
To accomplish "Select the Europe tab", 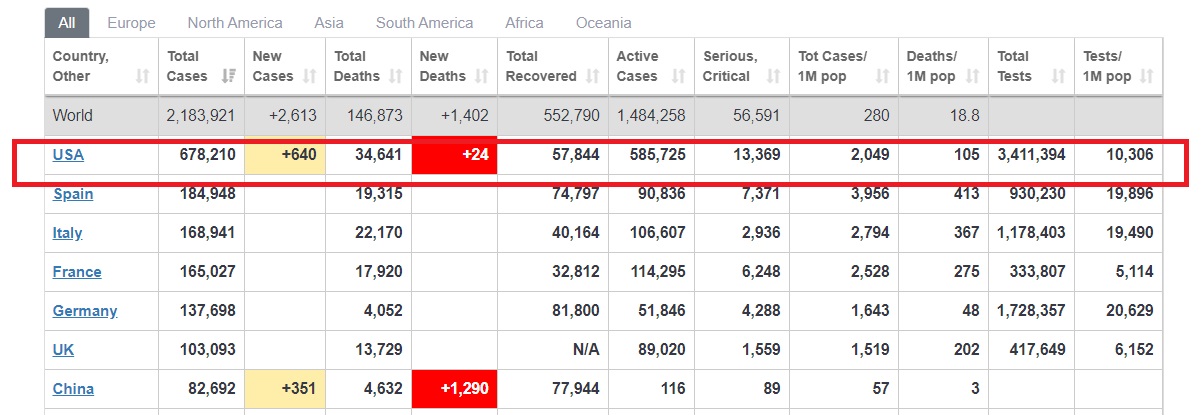I will click(131, 22).
